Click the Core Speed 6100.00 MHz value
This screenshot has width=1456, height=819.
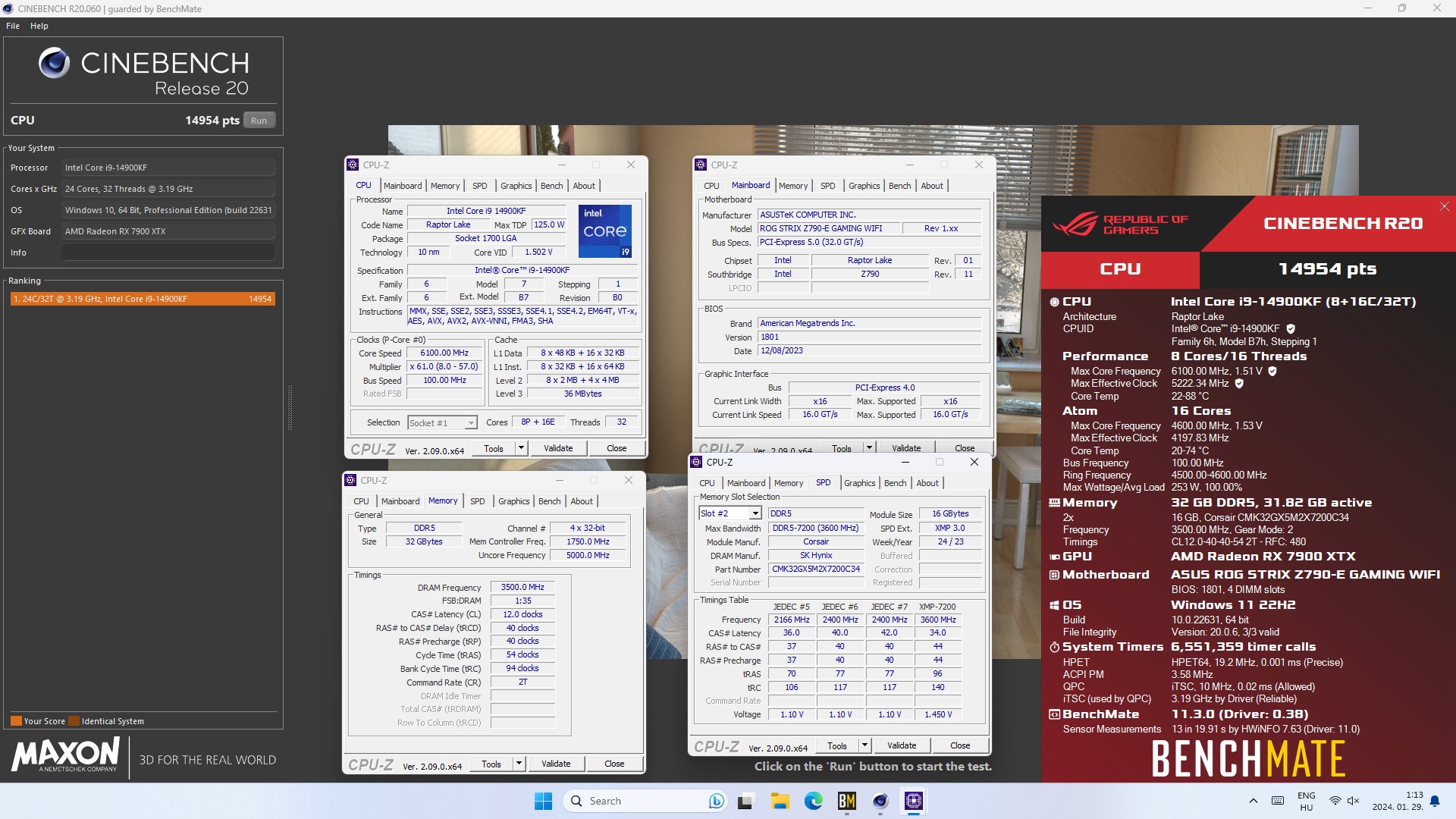[x=444, y=353]
